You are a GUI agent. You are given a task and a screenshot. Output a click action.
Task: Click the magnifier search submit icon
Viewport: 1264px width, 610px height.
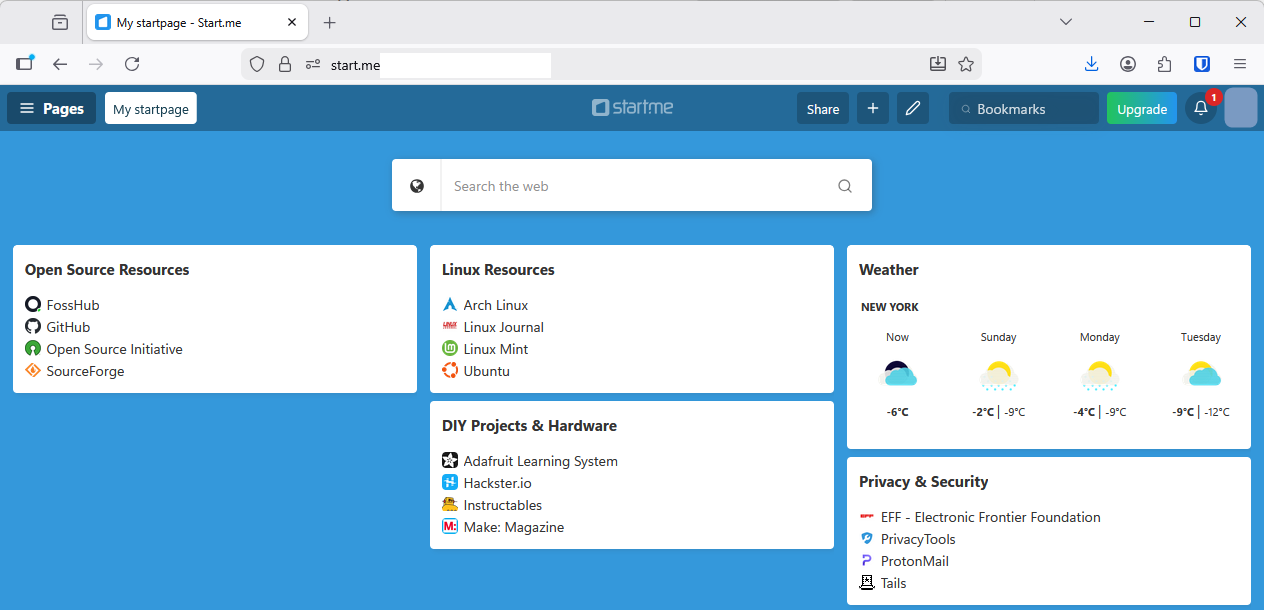click(845, 186)
